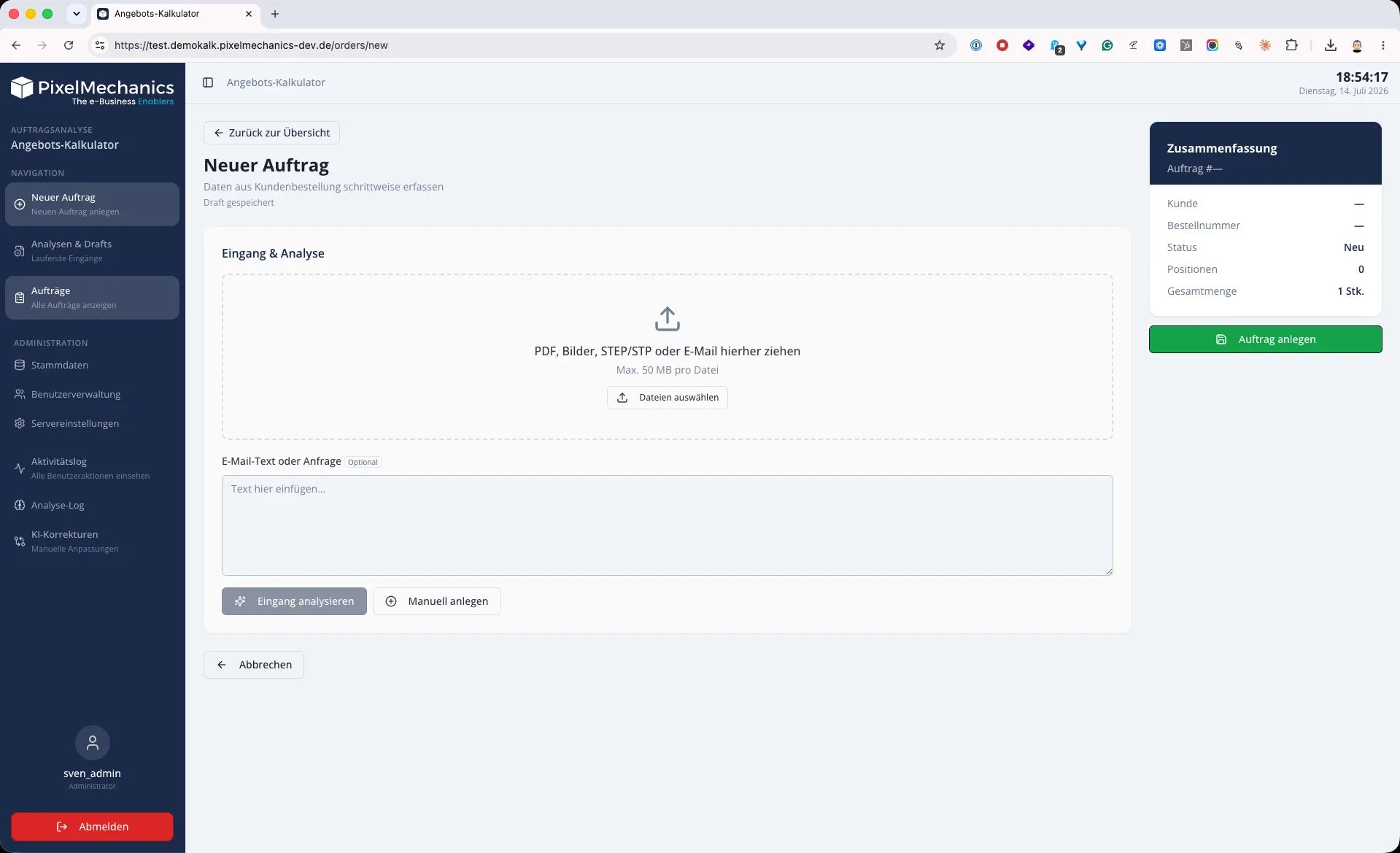Open Chrome profile avatar
Viewport: 1400px width, 853px height.
point(1357,45)
